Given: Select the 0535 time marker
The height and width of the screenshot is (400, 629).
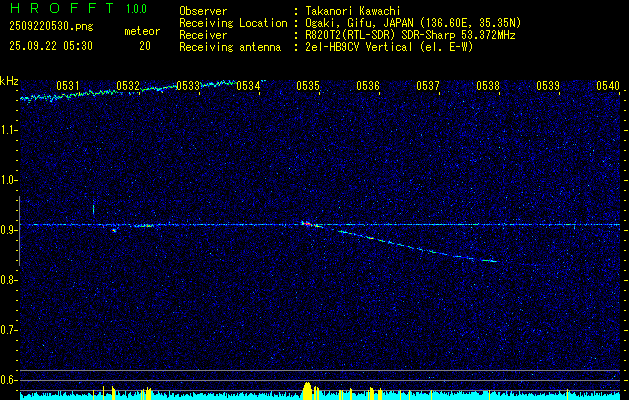Looking at the screenshot, I should 309,86.
